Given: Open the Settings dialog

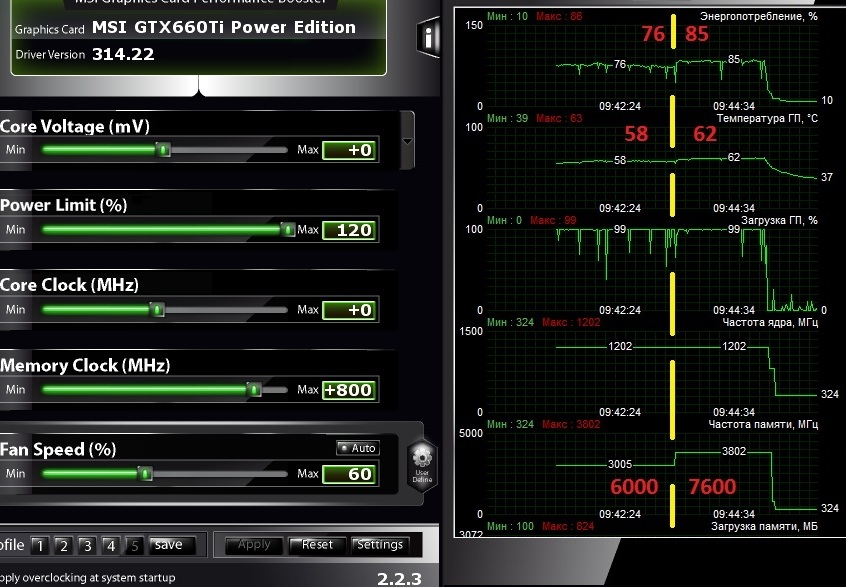Looking at the screenshot, I should (x=380, y=545).
